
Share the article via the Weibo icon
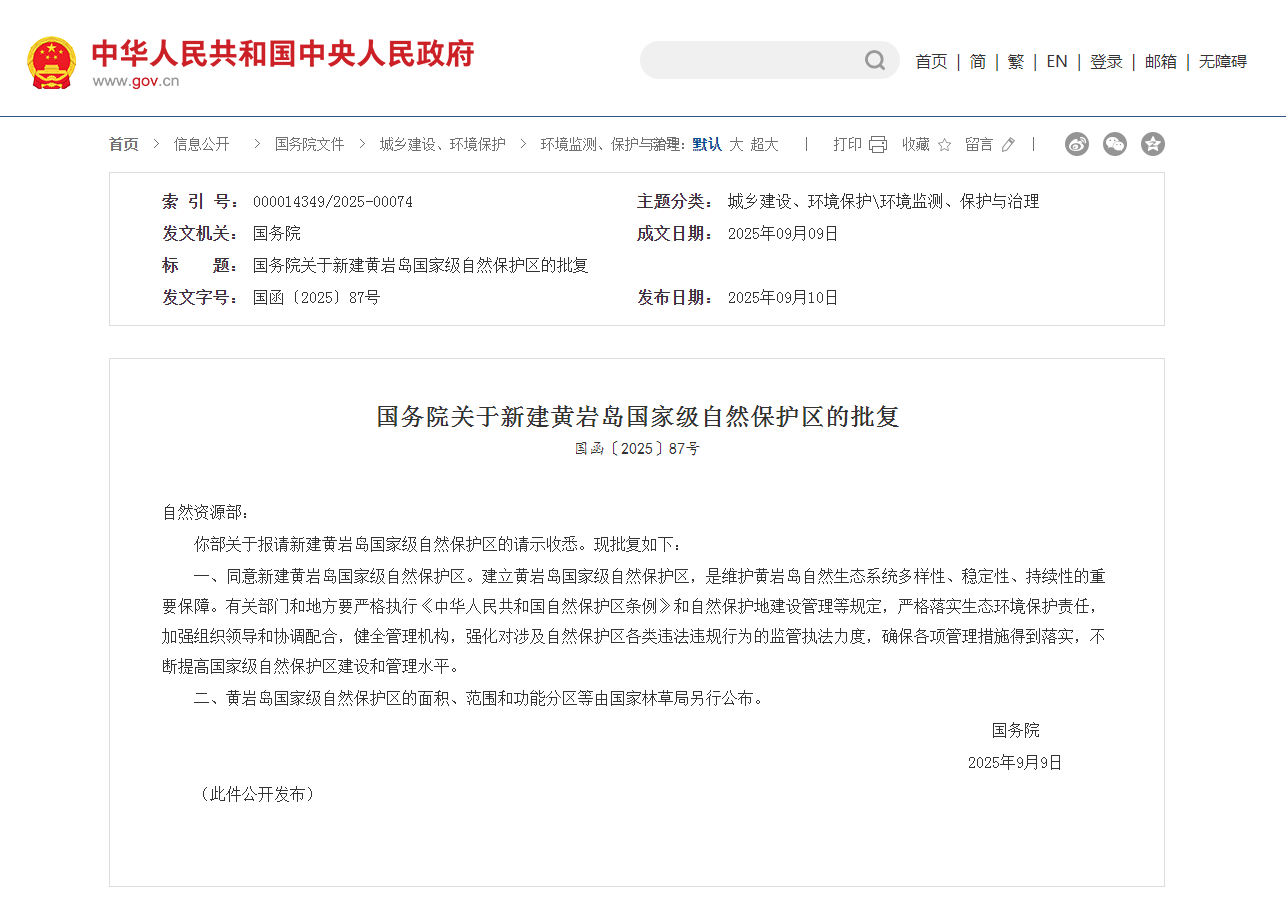(x=1076, y=144)
